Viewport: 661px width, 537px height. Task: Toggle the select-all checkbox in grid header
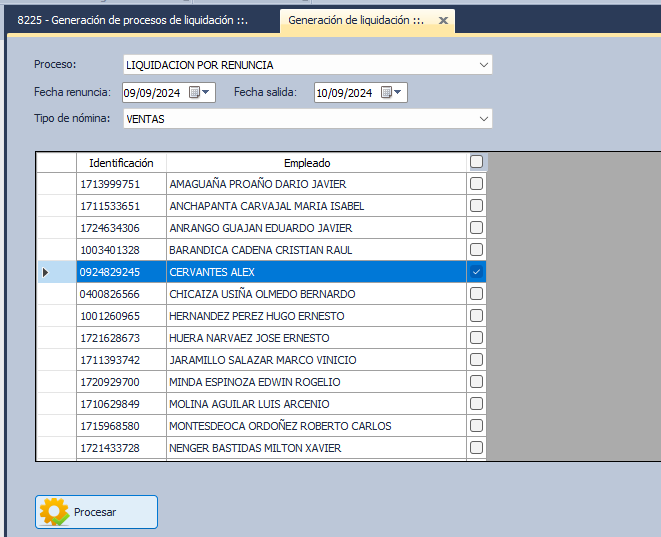[x=476, y=162]
